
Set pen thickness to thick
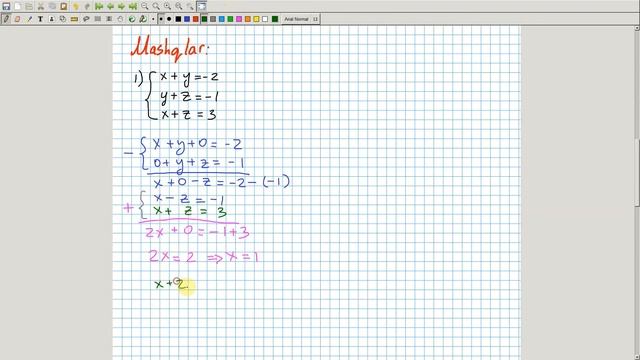tap(169, 19)
